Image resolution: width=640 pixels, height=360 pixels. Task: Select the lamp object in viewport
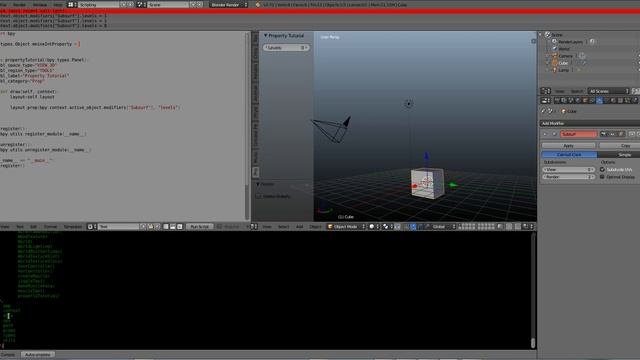(409, 104)
